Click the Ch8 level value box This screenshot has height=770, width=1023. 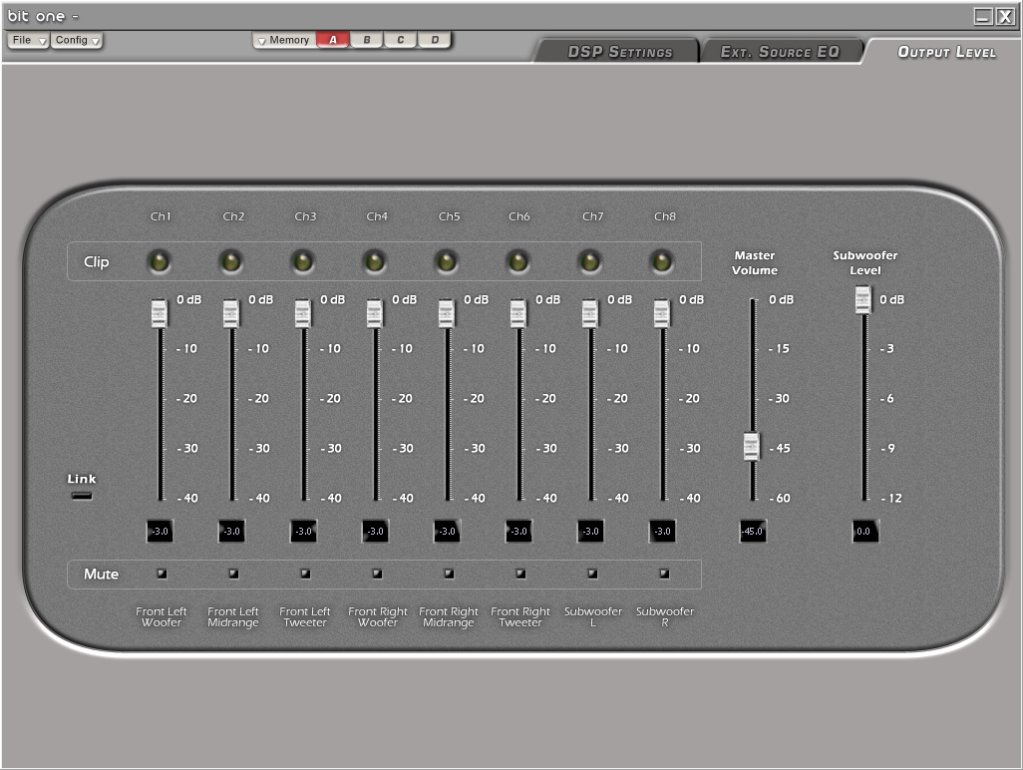662,531
